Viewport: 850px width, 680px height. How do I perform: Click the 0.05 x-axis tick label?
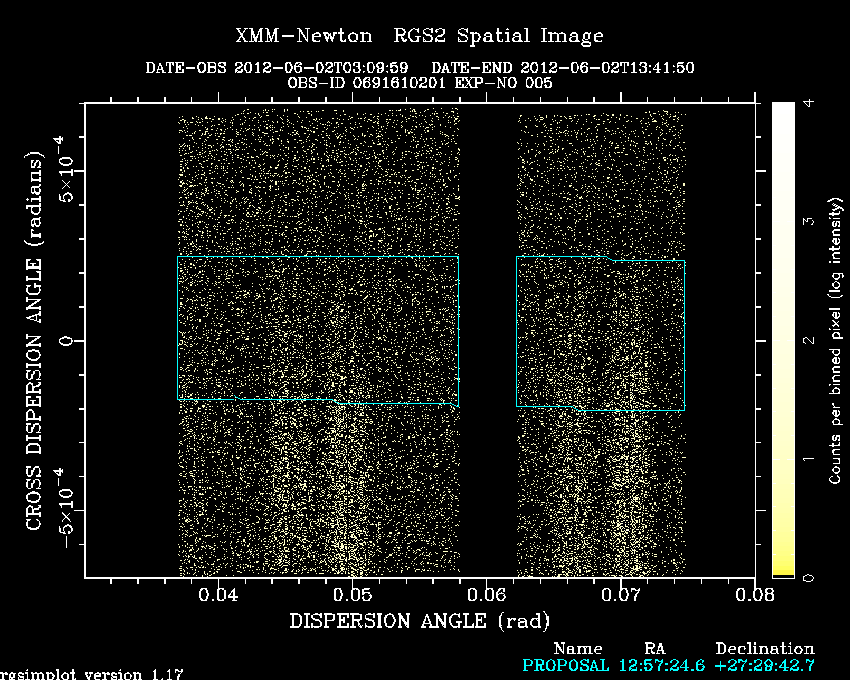click(x=352, y=595)
